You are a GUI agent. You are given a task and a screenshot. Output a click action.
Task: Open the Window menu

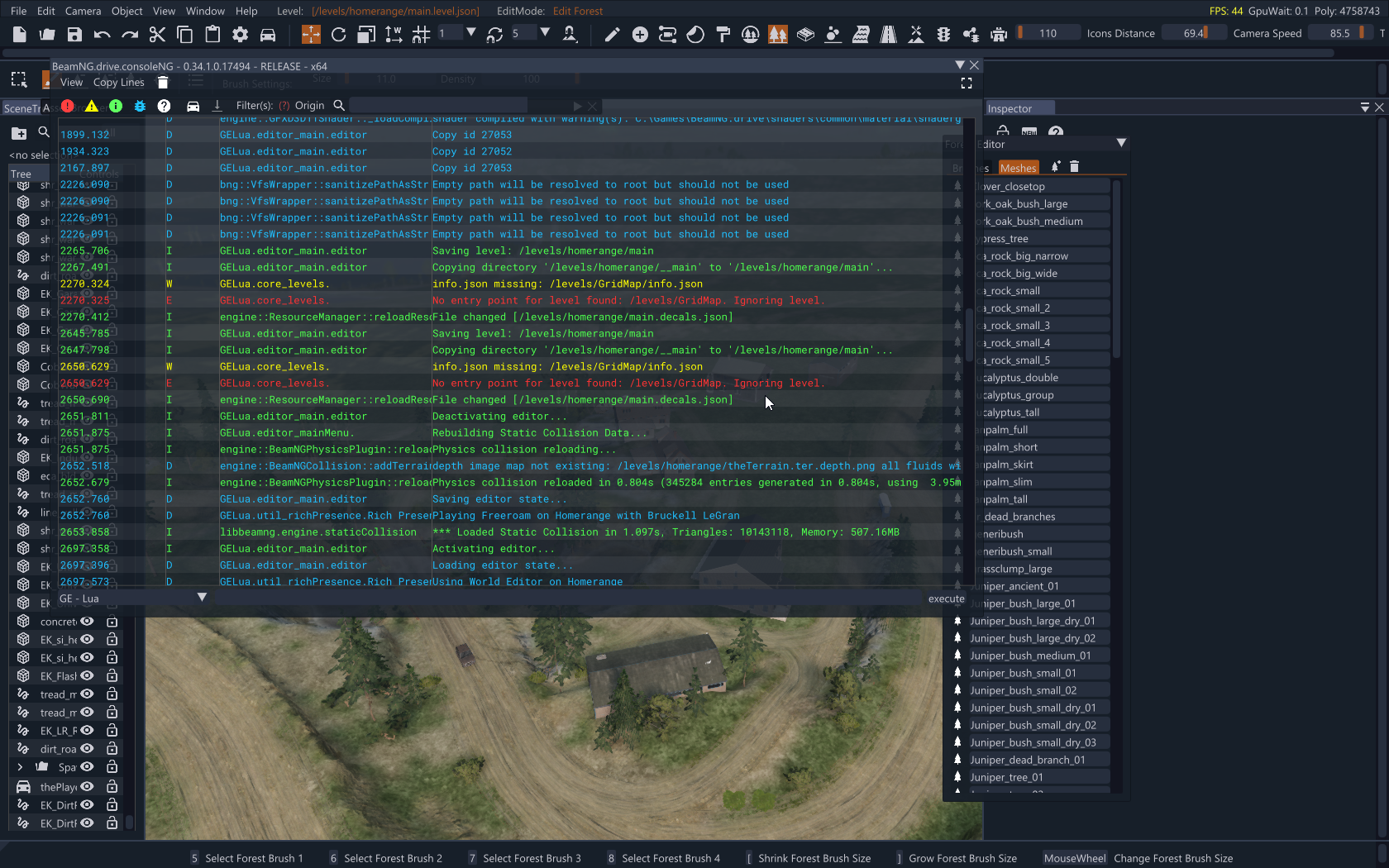coord(205,11)
